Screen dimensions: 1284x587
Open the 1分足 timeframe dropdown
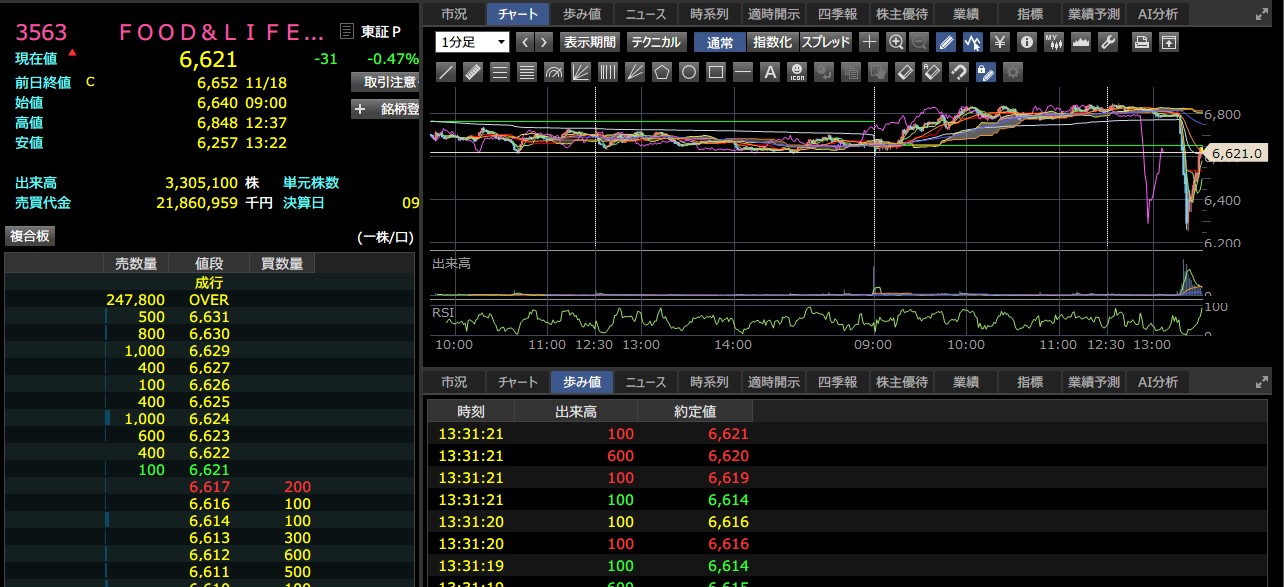click(472, 42)
